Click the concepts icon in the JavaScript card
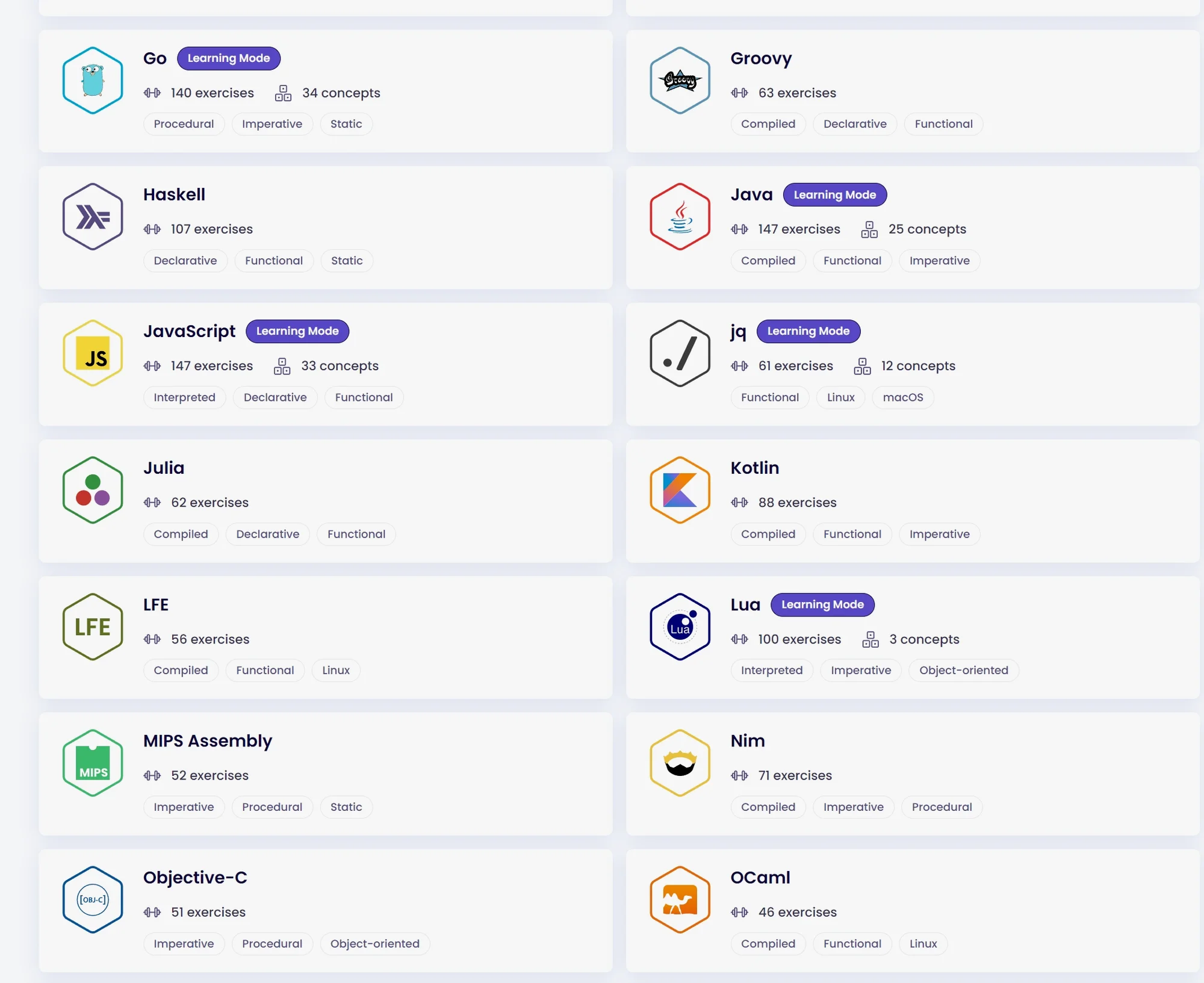Viewport: 1204px width, 983px height. coord(282,366)
